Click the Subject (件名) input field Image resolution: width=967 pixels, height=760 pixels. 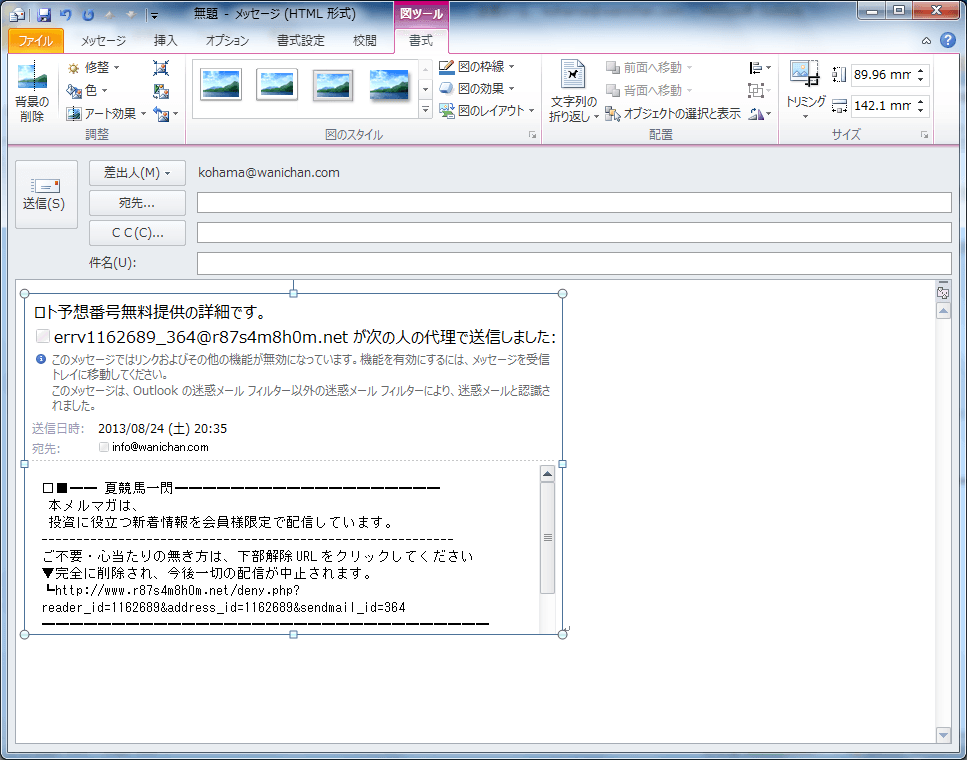[574, 263]
